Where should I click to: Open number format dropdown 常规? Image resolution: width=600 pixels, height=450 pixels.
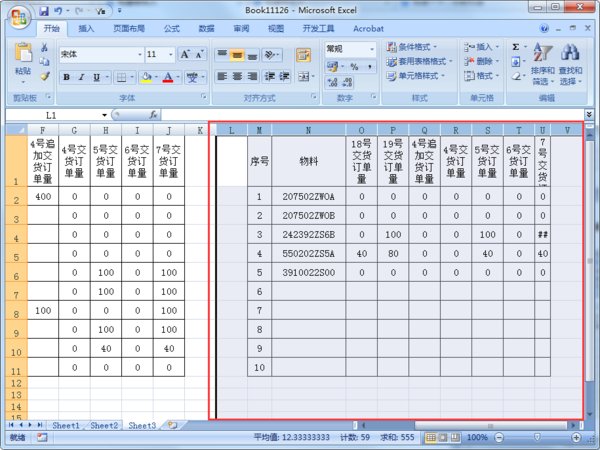(x=372, y=49)
